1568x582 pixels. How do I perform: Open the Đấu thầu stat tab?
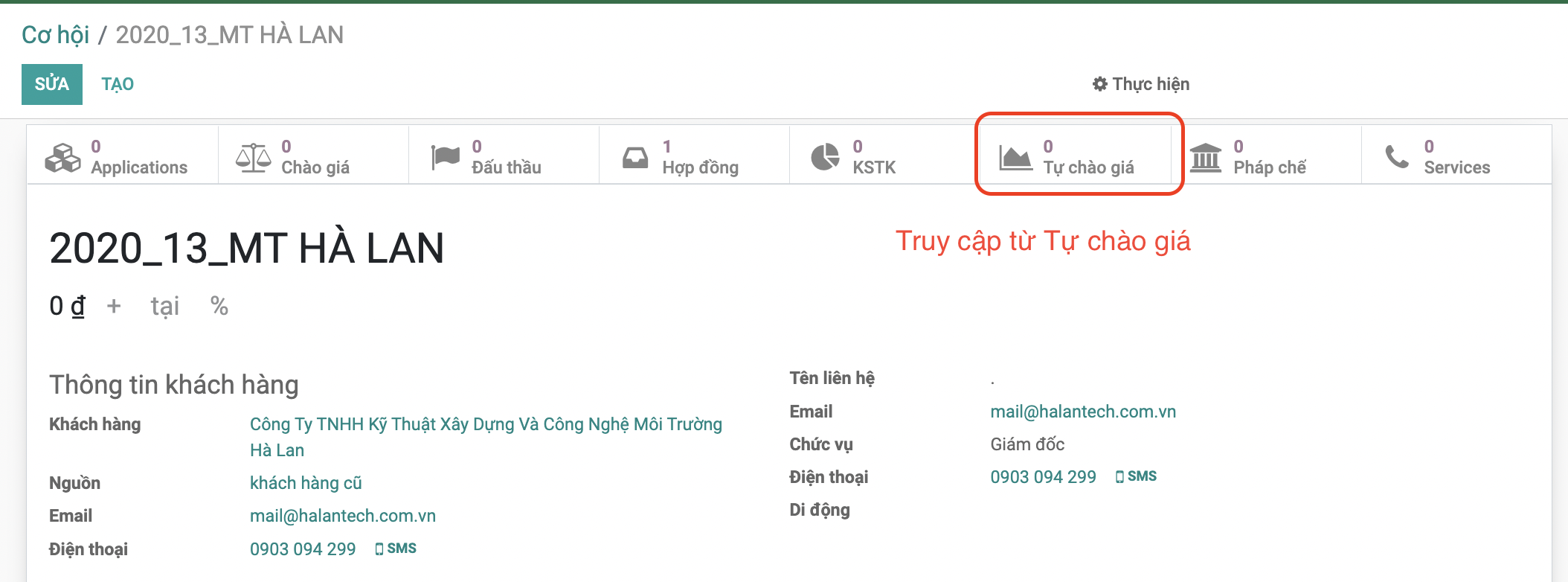(506, 157)
